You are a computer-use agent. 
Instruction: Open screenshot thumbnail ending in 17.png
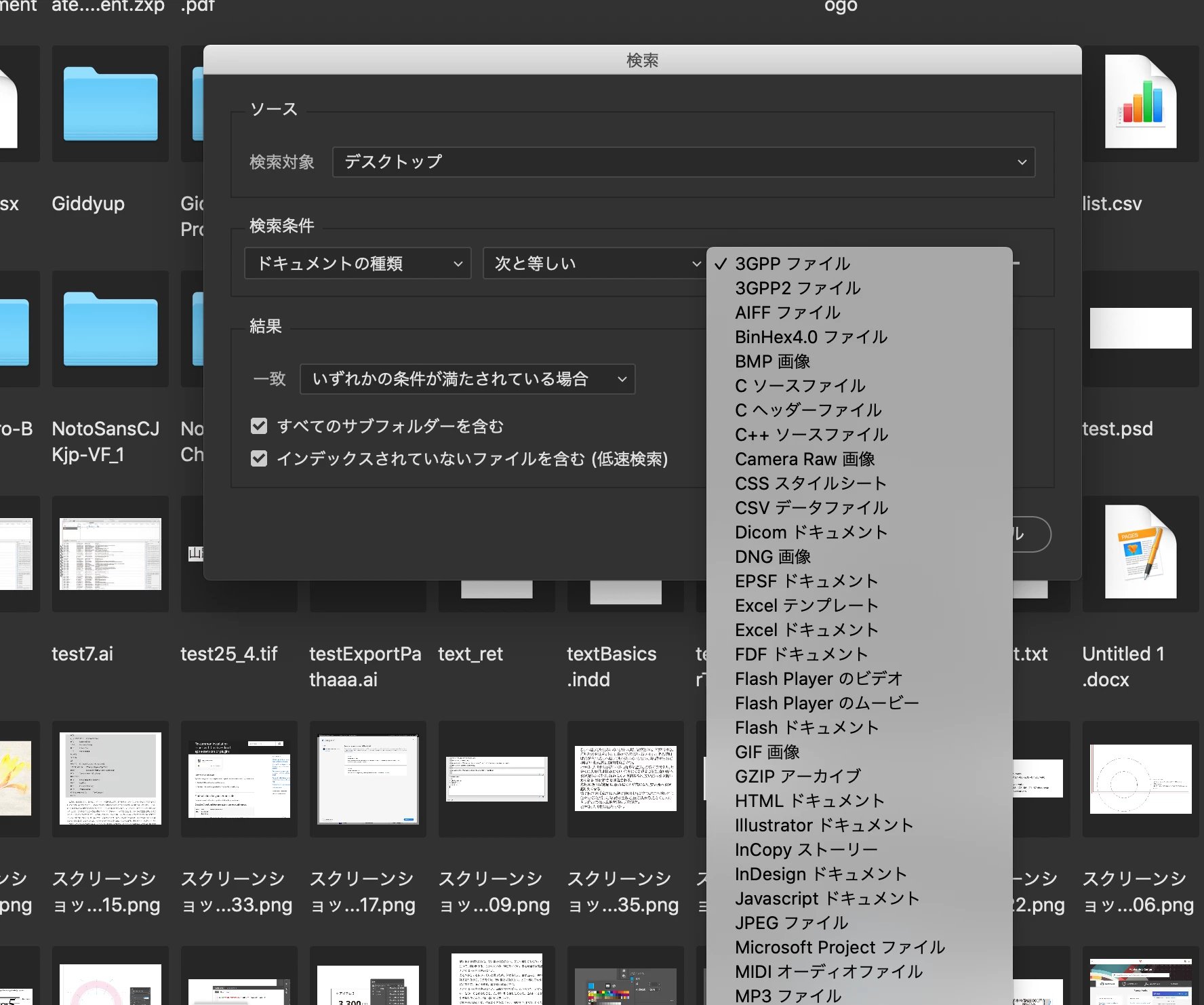[x=368, y=779]
